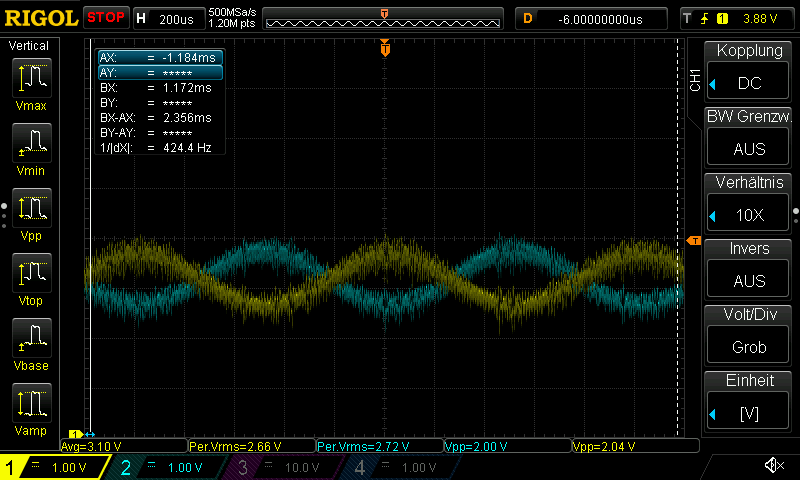Open the Kopplung DC coupling menu

pyautogui.click(x=749, y=71)
